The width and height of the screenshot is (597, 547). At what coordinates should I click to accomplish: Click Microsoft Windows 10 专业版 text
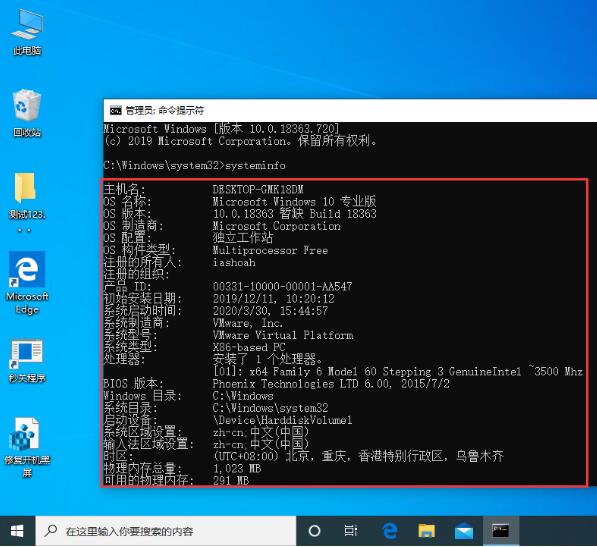[294, 201]
